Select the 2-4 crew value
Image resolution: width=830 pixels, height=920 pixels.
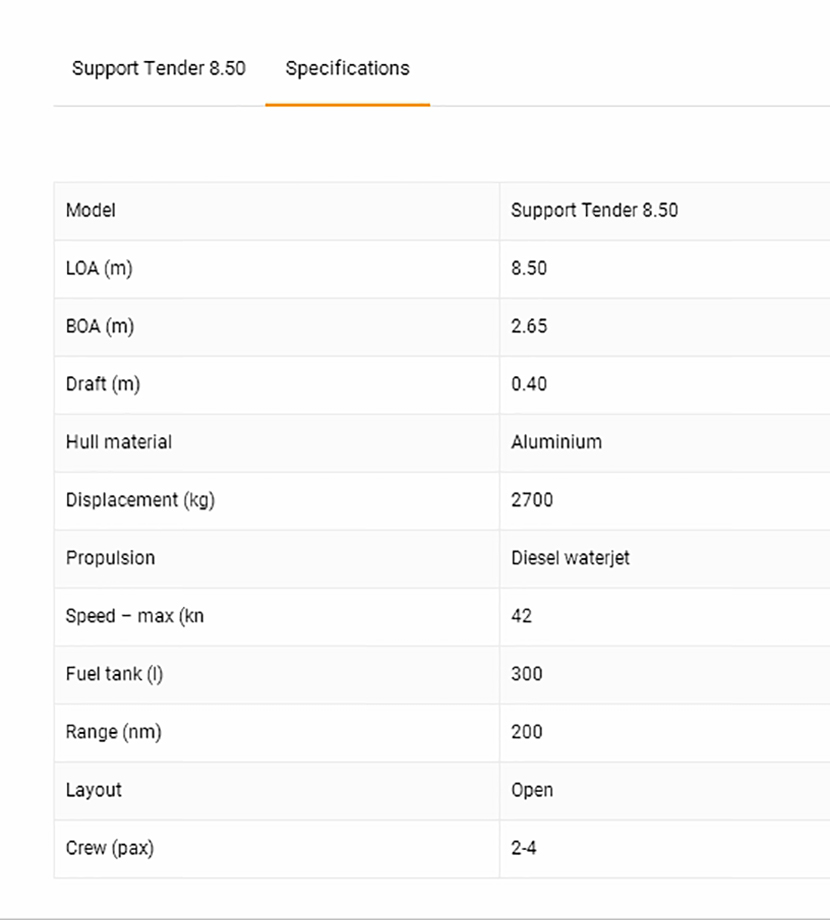point(525,849)
